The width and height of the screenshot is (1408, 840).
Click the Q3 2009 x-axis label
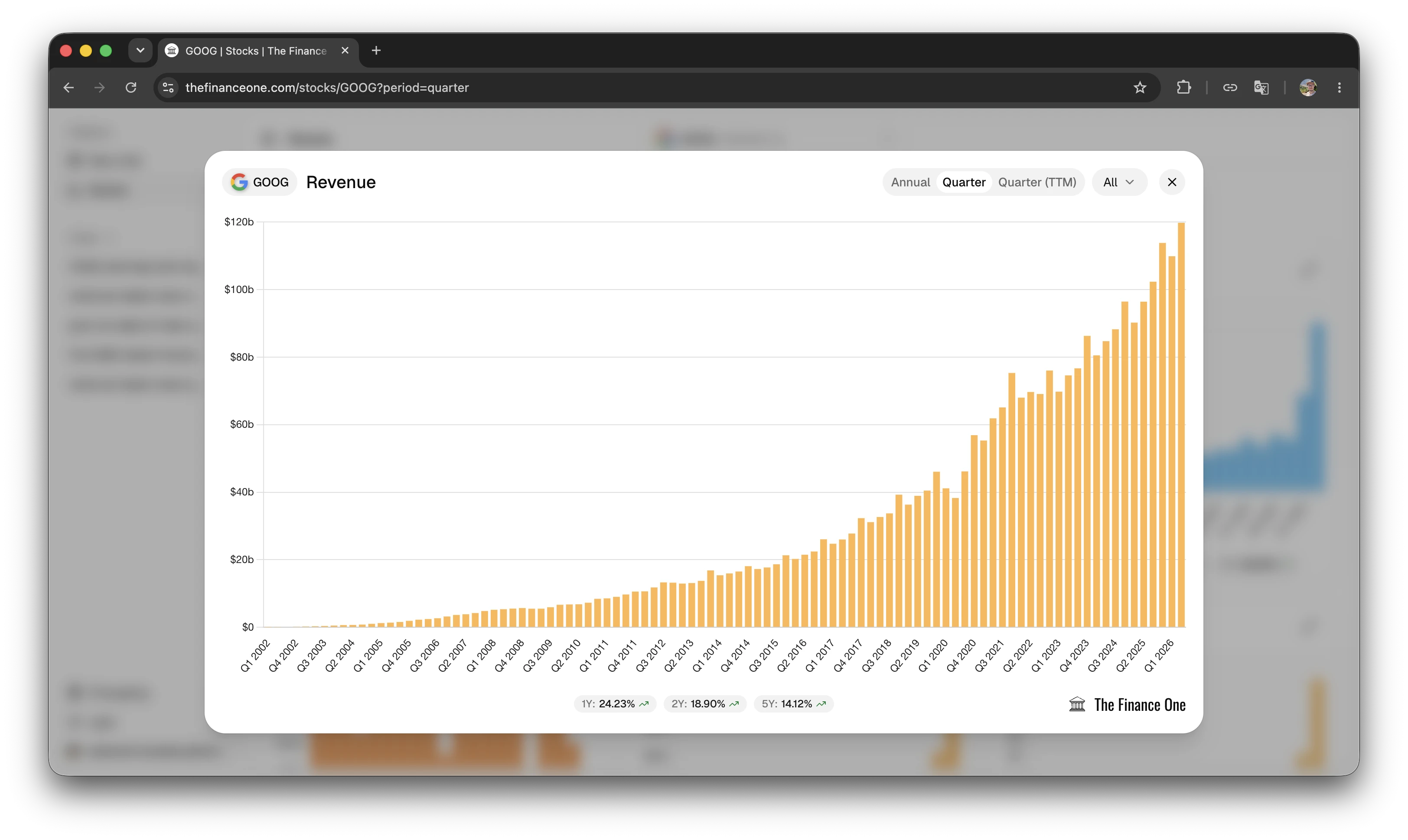[537, 656]
